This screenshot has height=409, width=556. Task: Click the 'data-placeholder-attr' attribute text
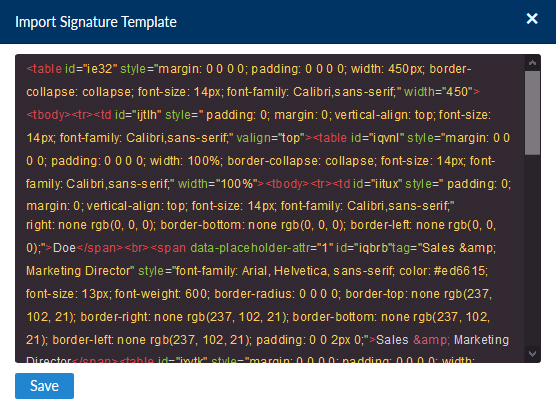point(251,248)
